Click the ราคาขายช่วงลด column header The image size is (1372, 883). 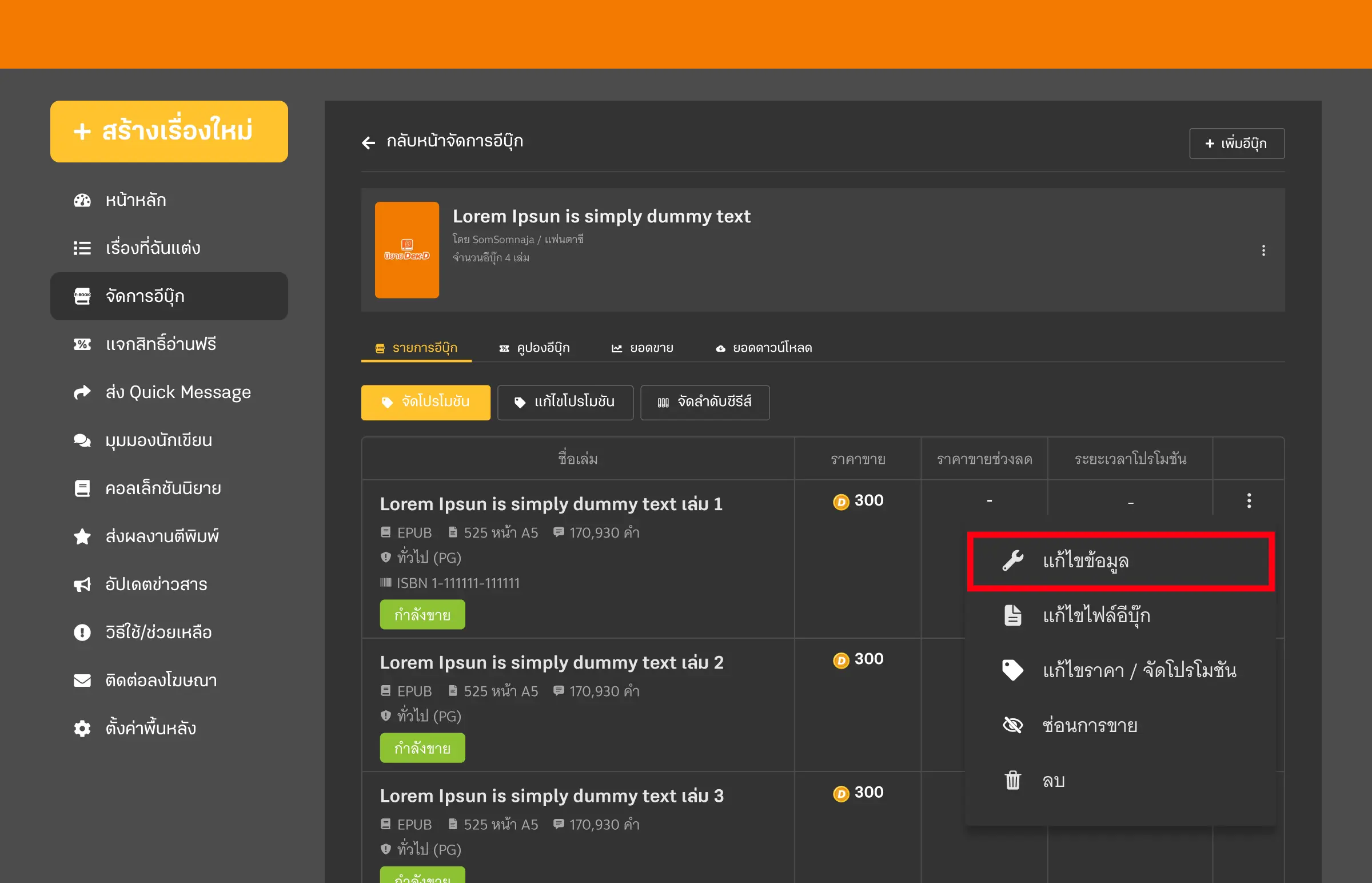point(984,459)
